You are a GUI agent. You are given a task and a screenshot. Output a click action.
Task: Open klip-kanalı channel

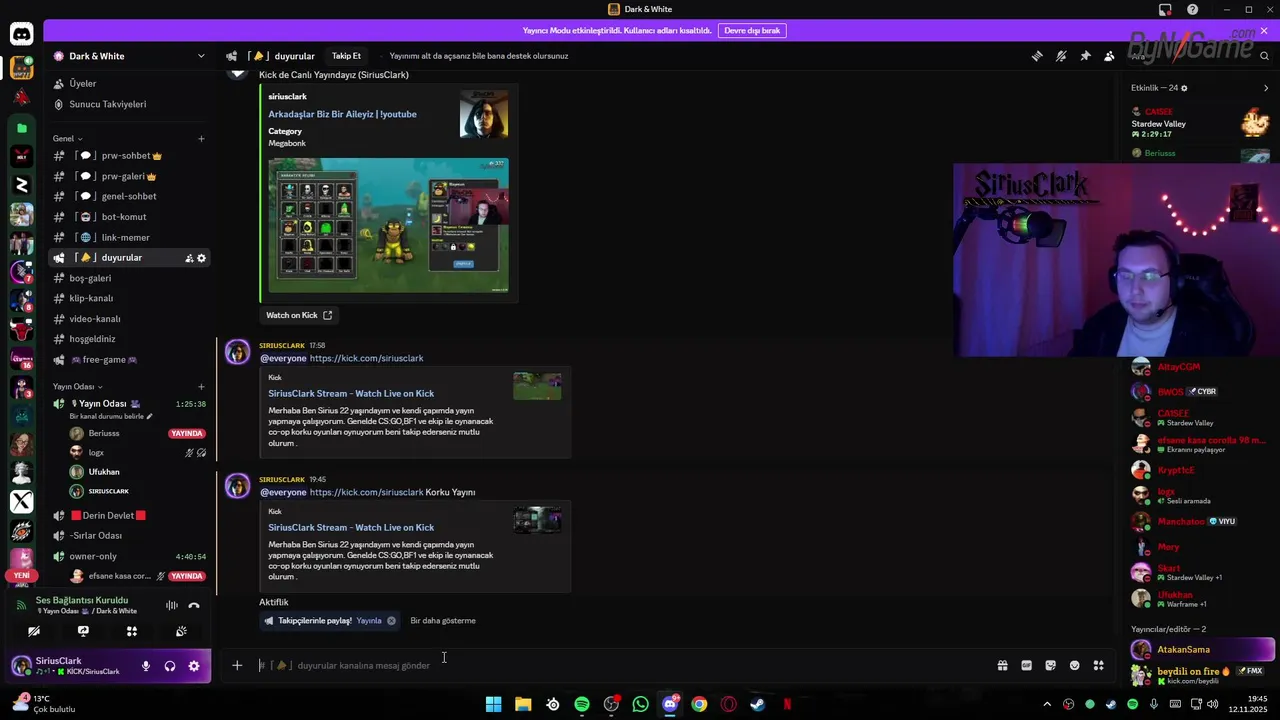[x=130, y=298]
